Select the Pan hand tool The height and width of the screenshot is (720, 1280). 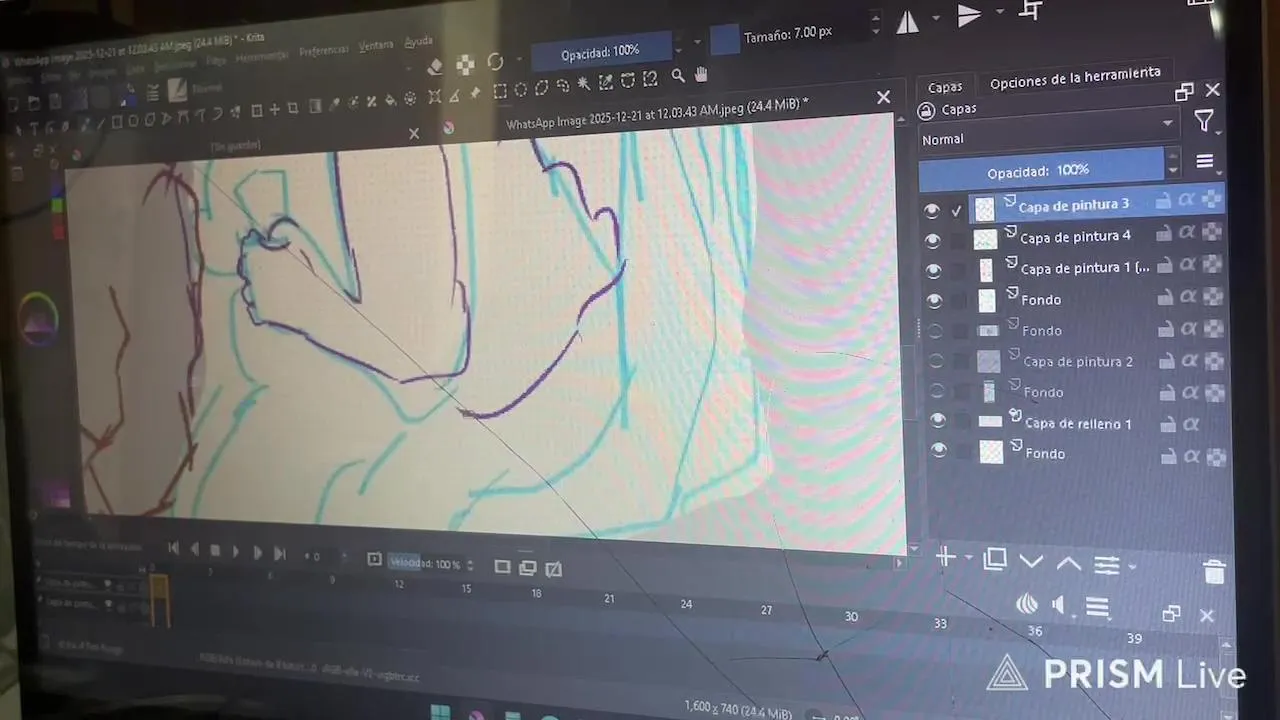point(701,74)
